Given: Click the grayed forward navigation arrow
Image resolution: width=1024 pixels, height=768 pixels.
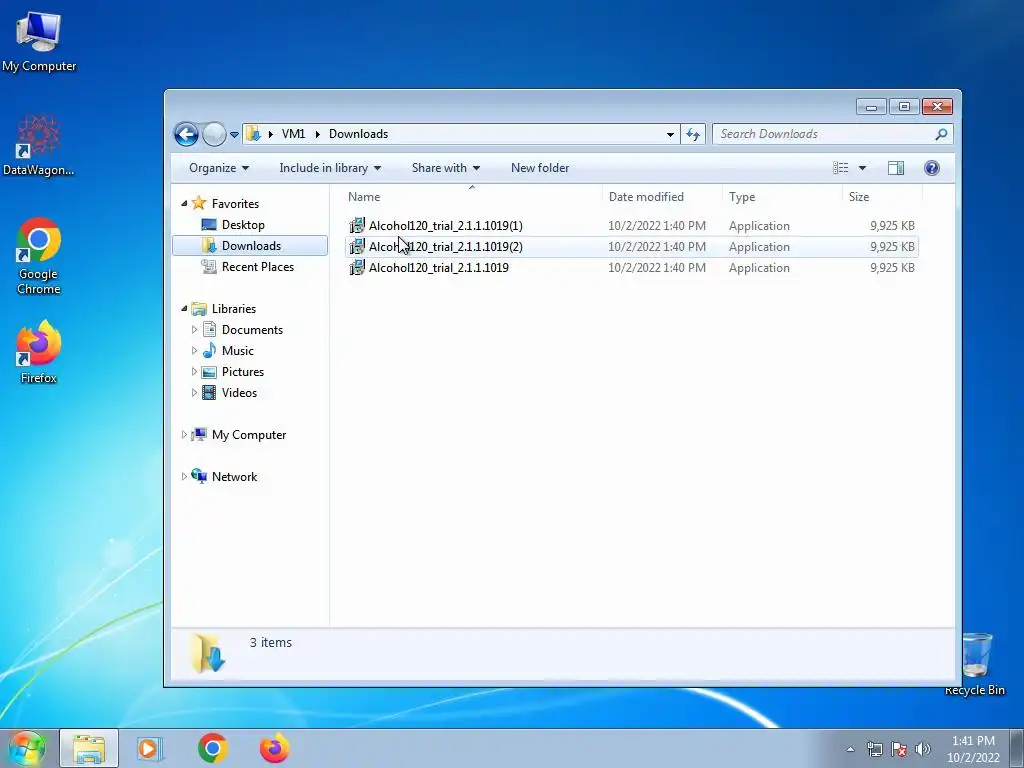Looking at the screenshot, I should pyautogui.click(x=214, y=135).
